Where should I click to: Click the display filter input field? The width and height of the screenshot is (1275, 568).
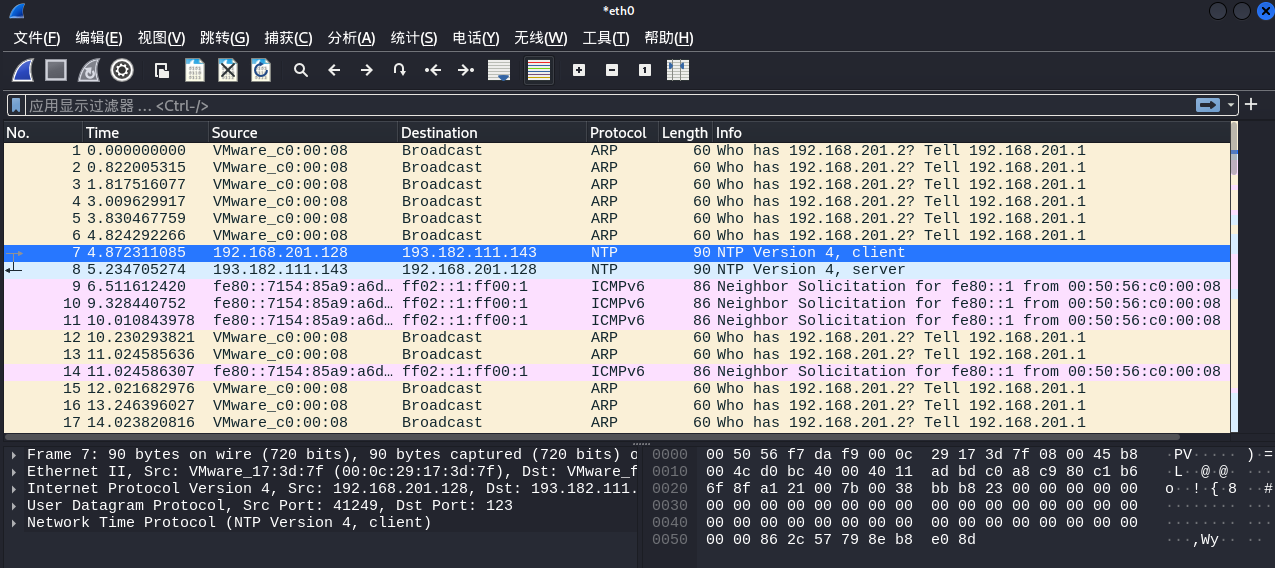pyautogui.click(x=600, y=105)
